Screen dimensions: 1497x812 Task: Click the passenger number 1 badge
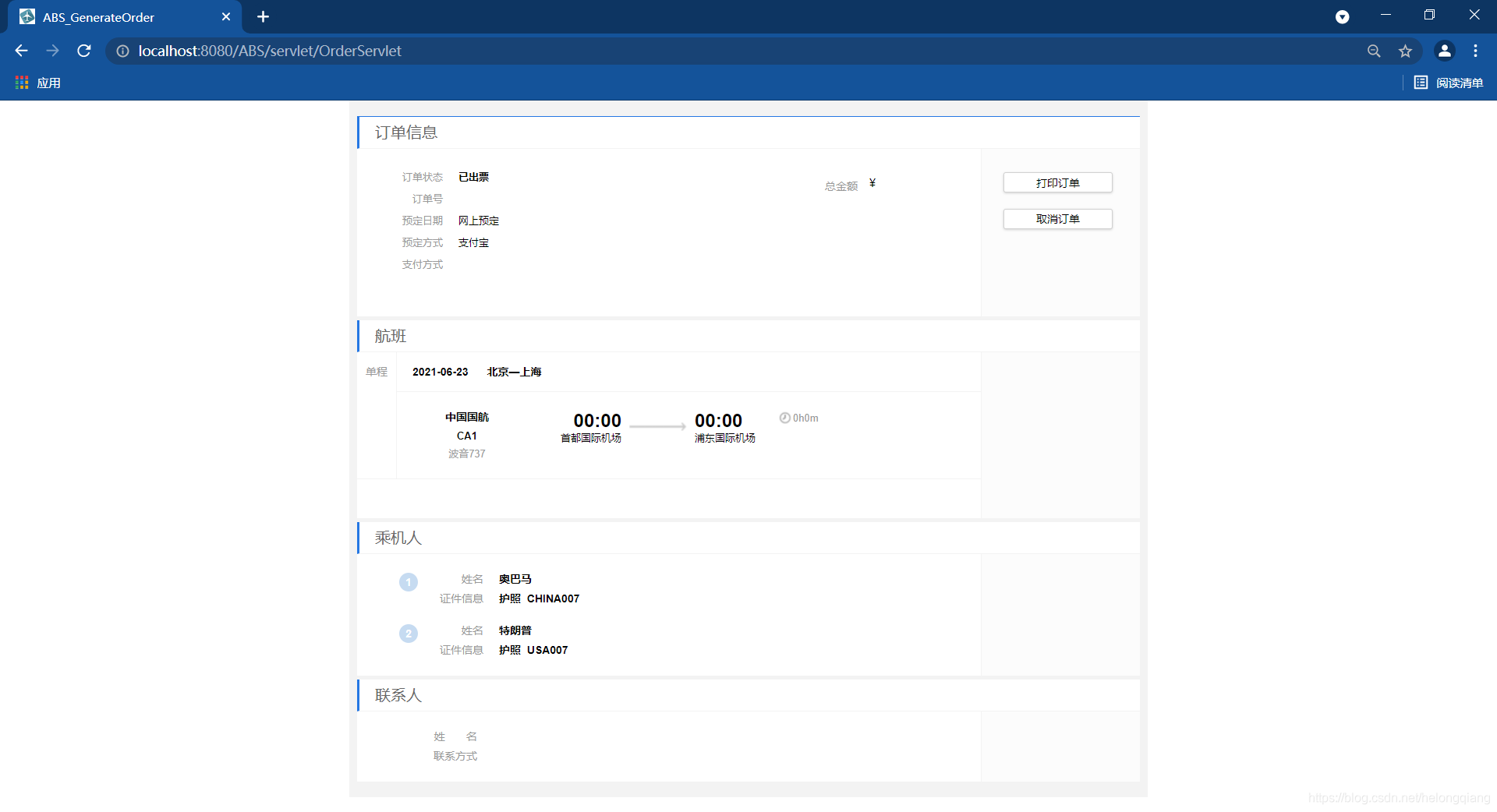point(409,582)
